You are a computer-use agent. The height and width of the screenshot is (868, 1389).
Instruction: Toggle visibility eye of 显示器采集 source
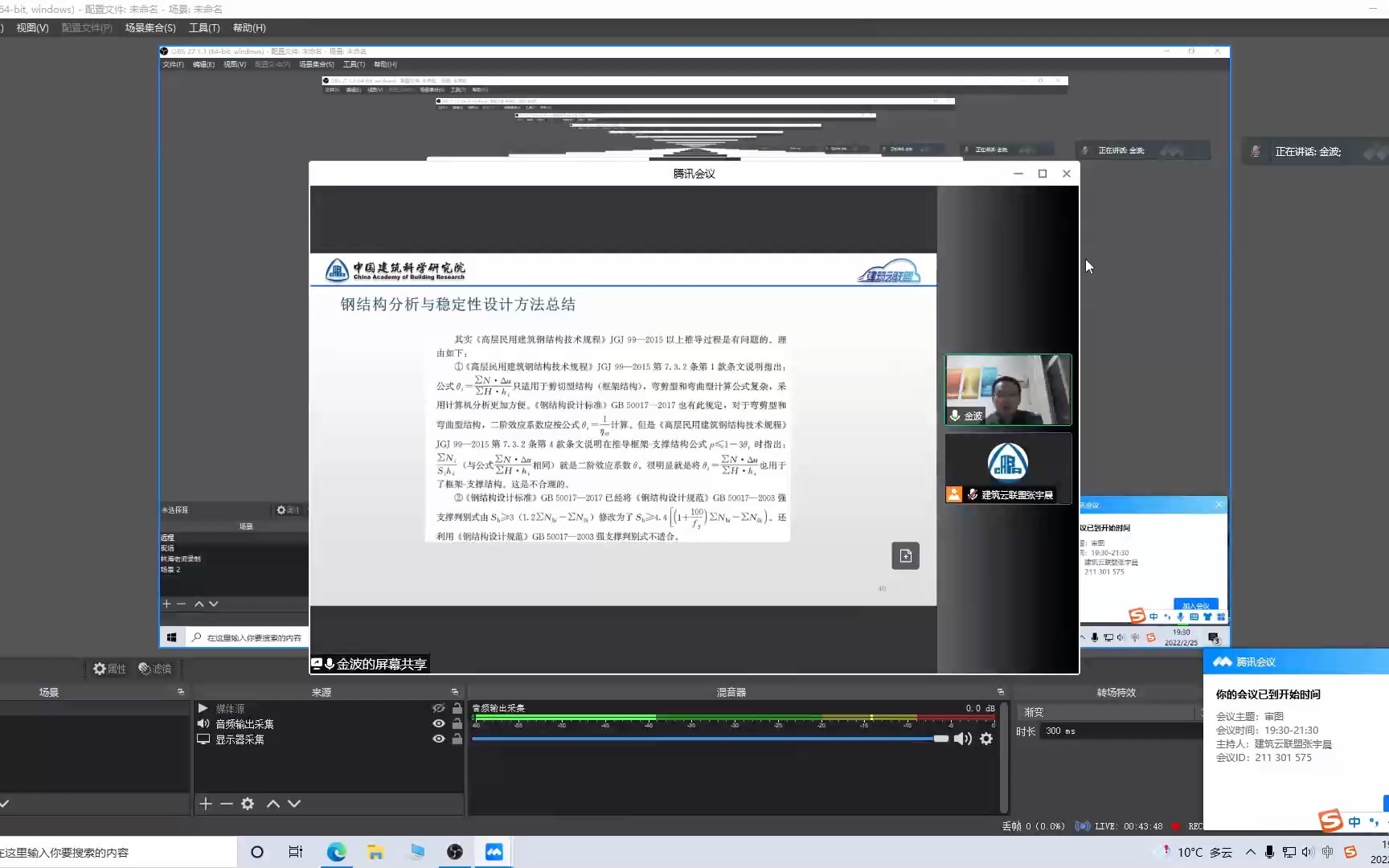tap(438, 739)
